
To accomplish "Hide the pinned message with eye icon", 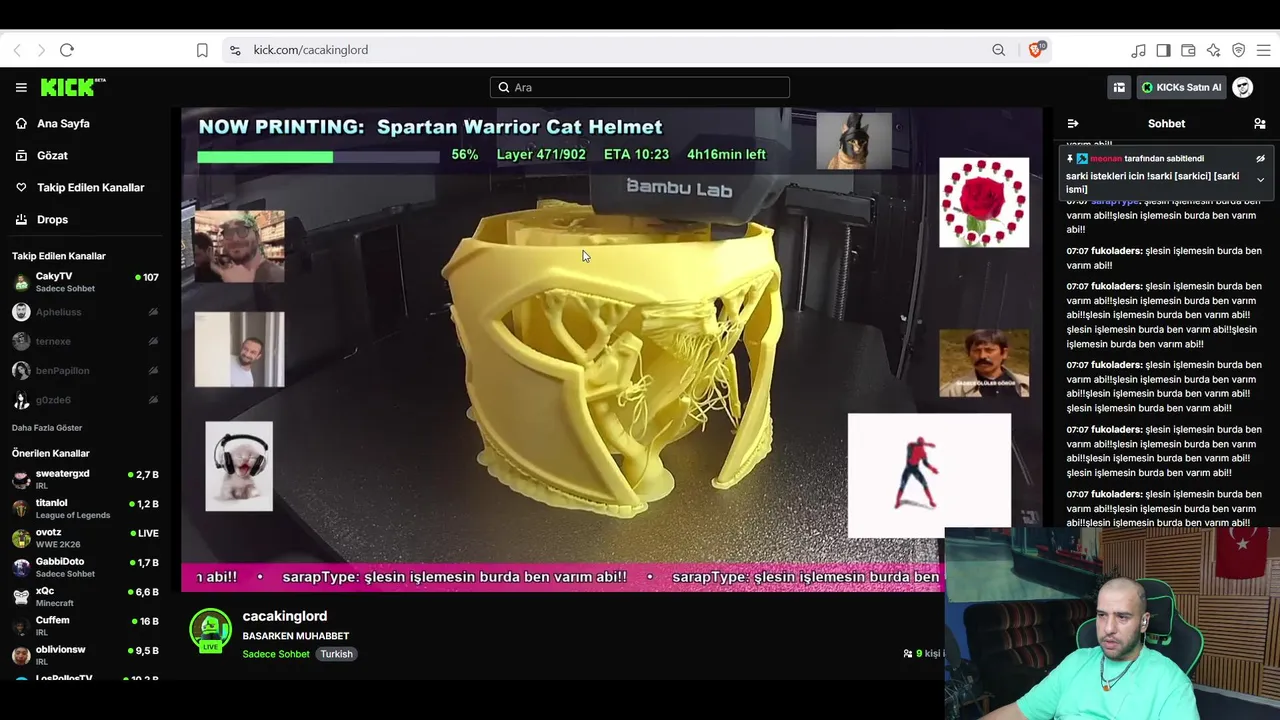I will click(x=1260, y=158).
